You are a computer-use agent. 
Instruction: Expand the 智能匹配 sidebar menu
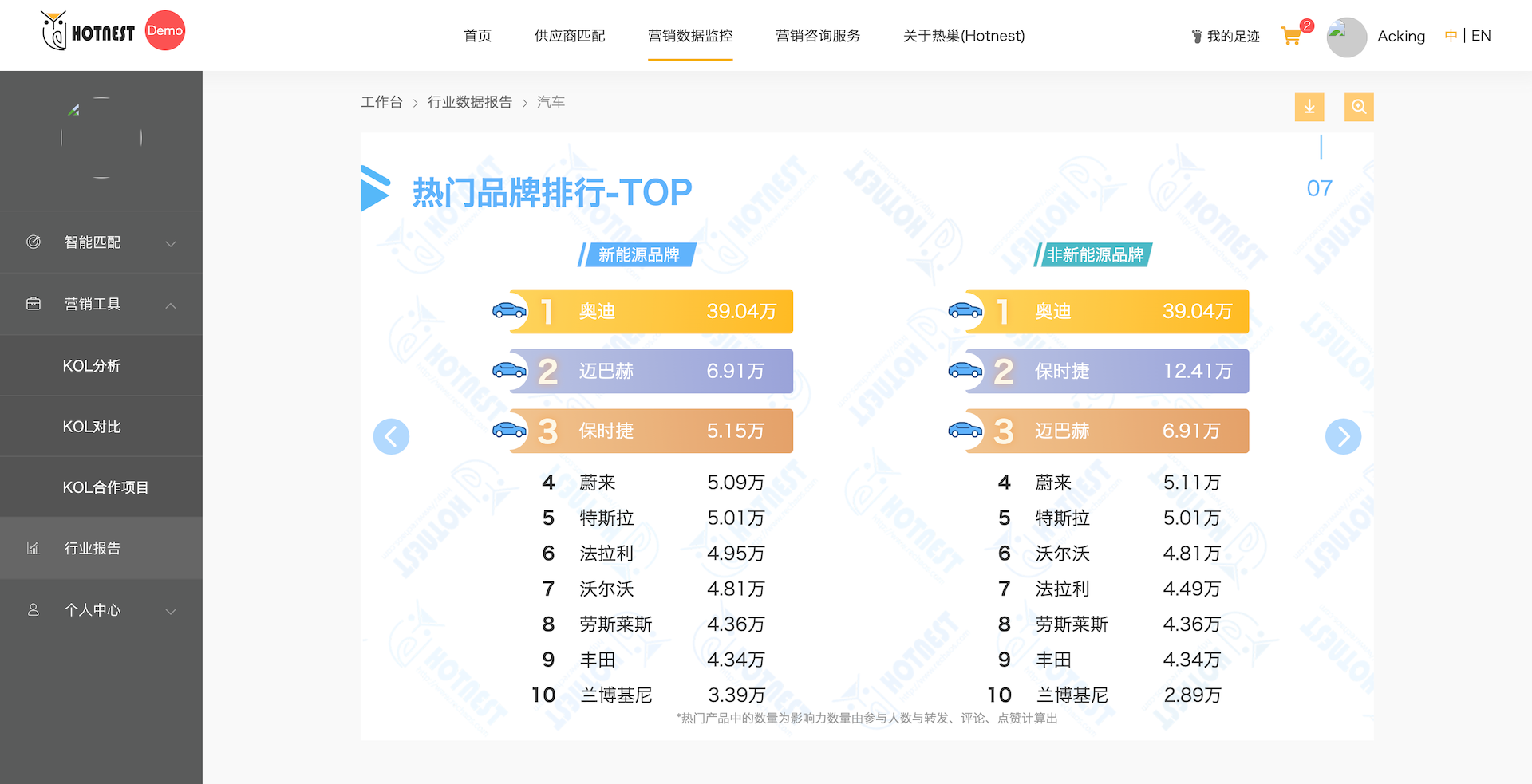[x=101, y=242]
